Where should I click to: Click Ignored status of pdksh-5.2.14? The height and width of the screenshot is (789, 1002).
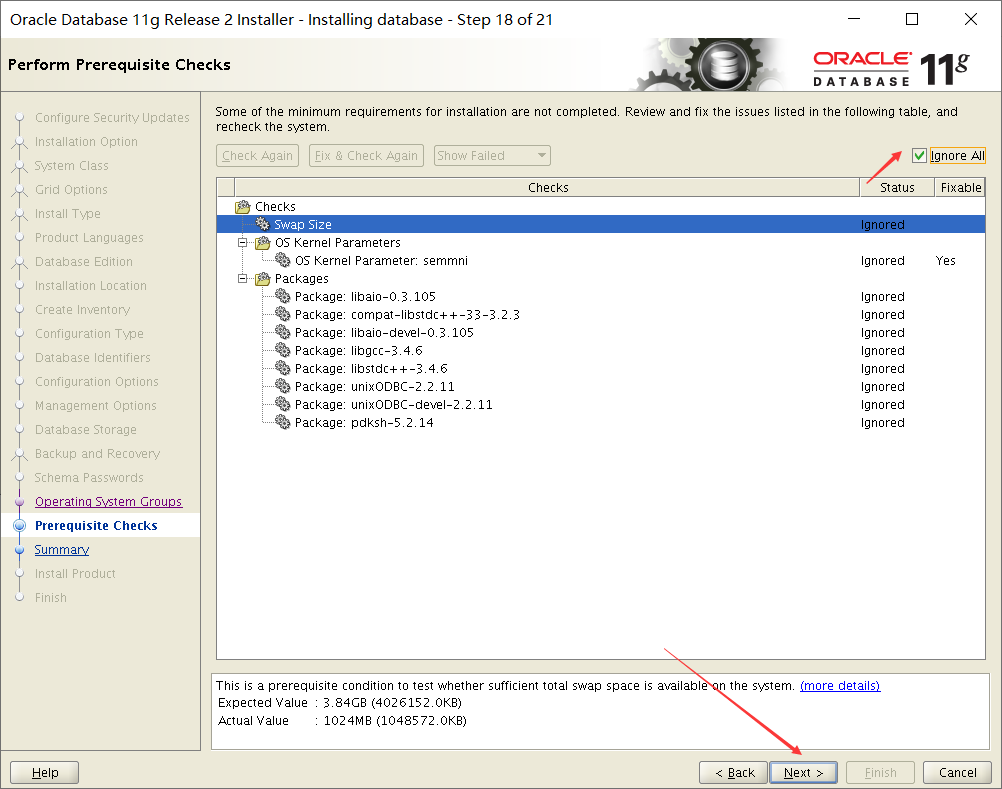(883, 422)
